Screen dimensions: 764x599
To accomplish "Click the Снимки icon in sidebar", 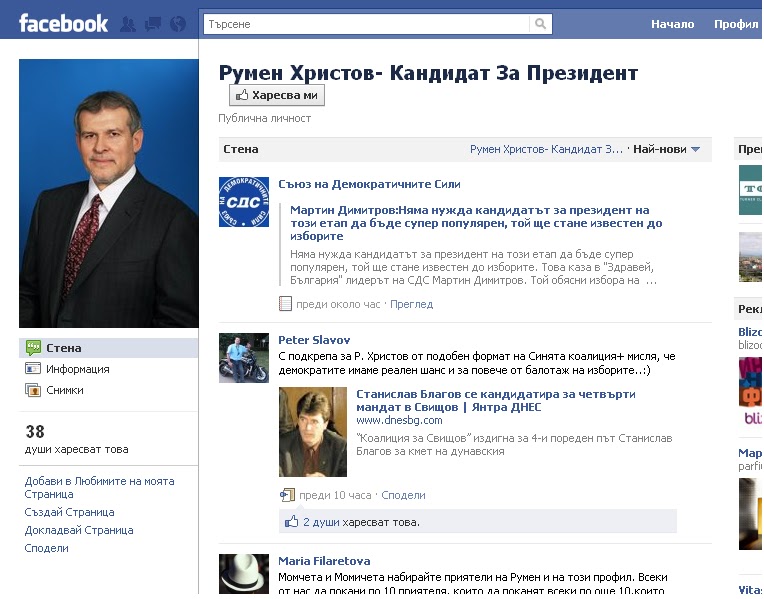I will [x=33, y=390].
